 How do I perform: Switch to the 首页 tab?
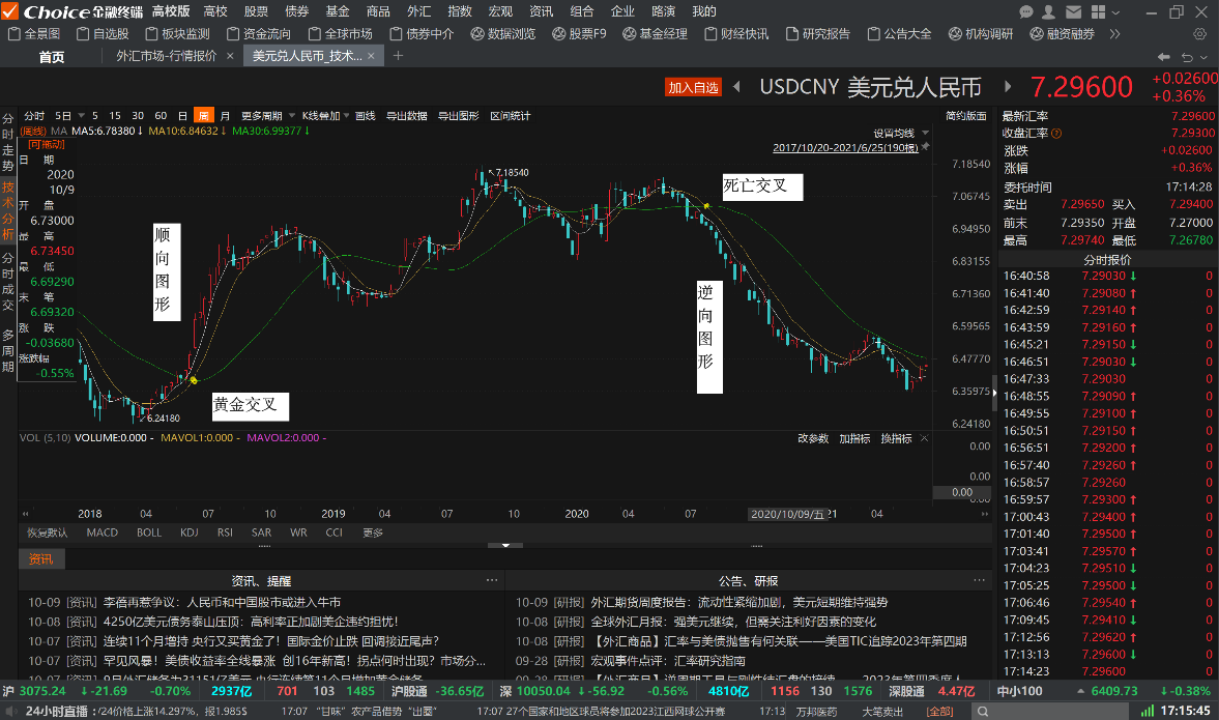52,56
